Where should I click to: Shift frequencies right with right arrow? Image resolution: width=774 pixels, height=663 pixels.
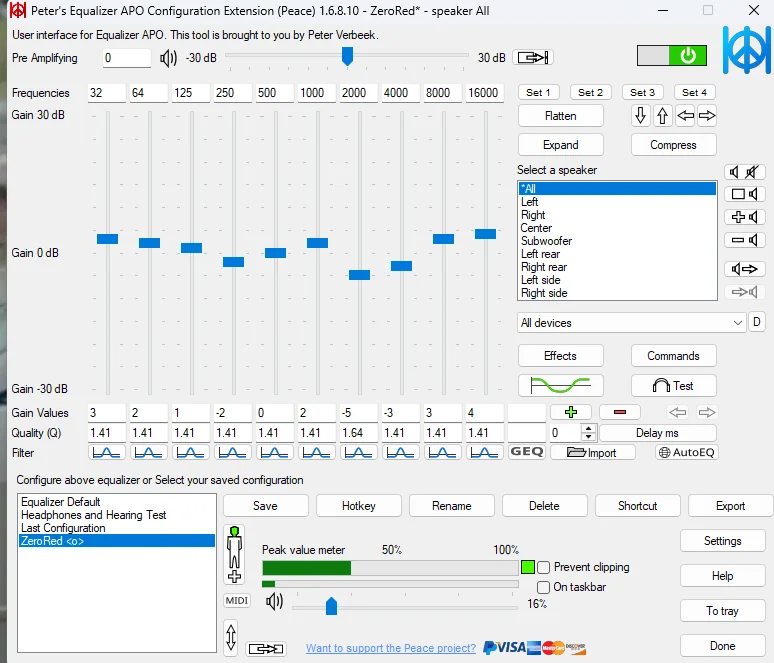pyautogui.click(x=707, y=116)
